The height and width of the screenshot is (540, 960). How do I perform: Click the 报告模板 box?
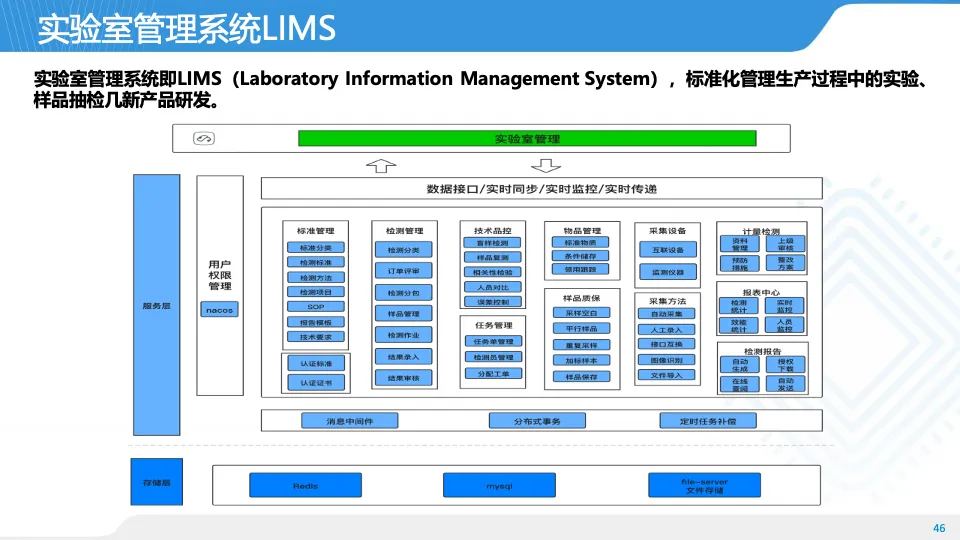pyautogui.click(x=316, y=322)
